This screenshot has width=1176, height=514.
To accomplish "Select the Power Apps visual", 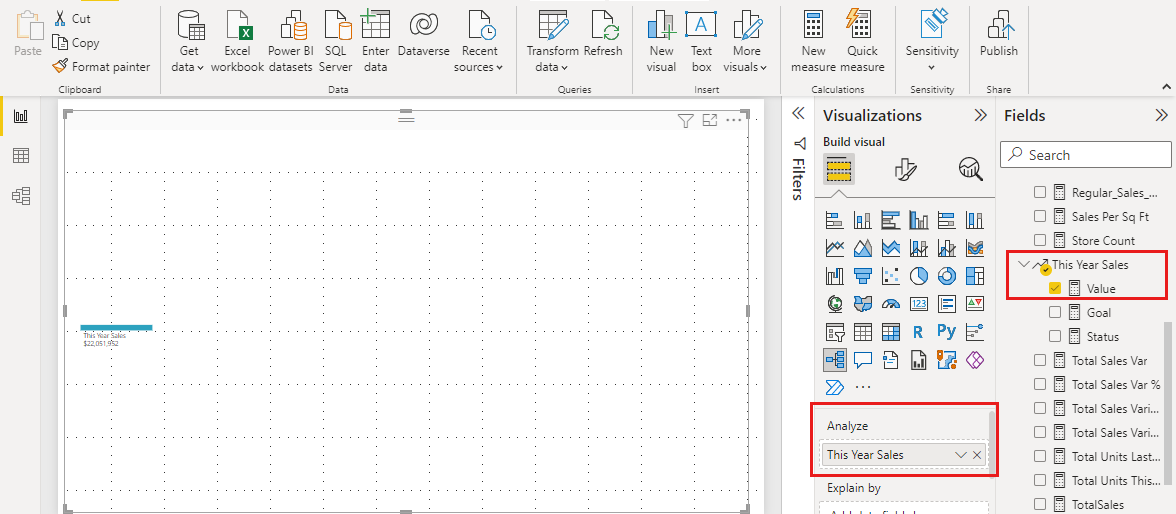I will click(x=975, y=360).
